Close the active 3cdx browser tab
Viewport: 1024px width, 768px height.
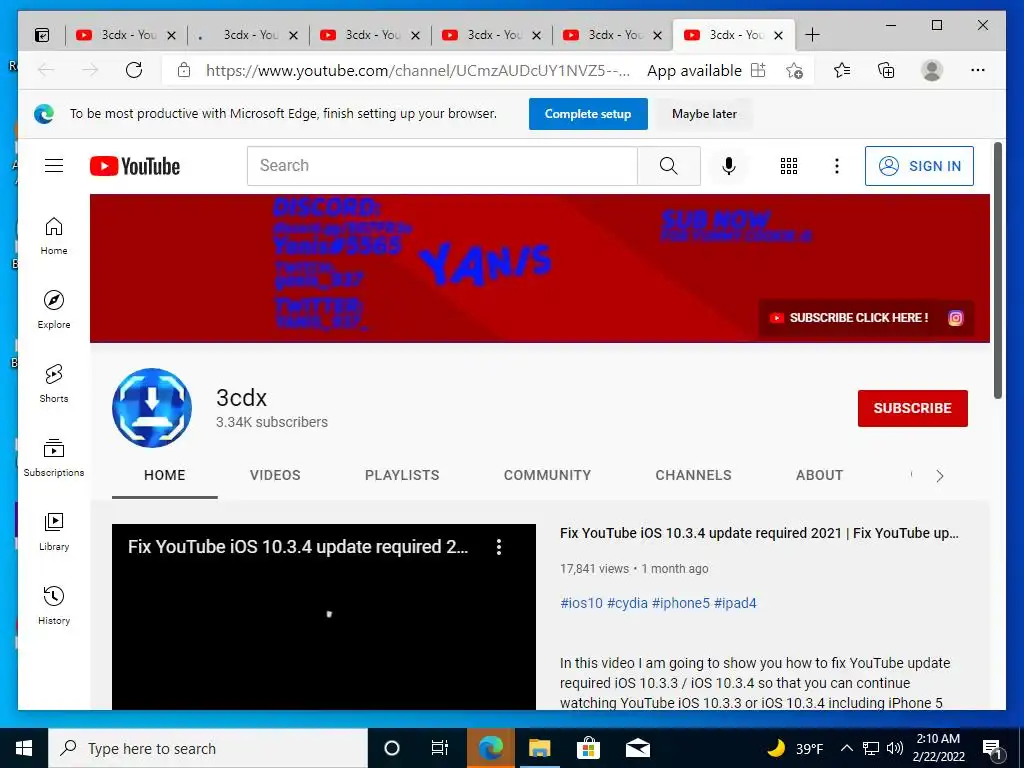[778, 35]
